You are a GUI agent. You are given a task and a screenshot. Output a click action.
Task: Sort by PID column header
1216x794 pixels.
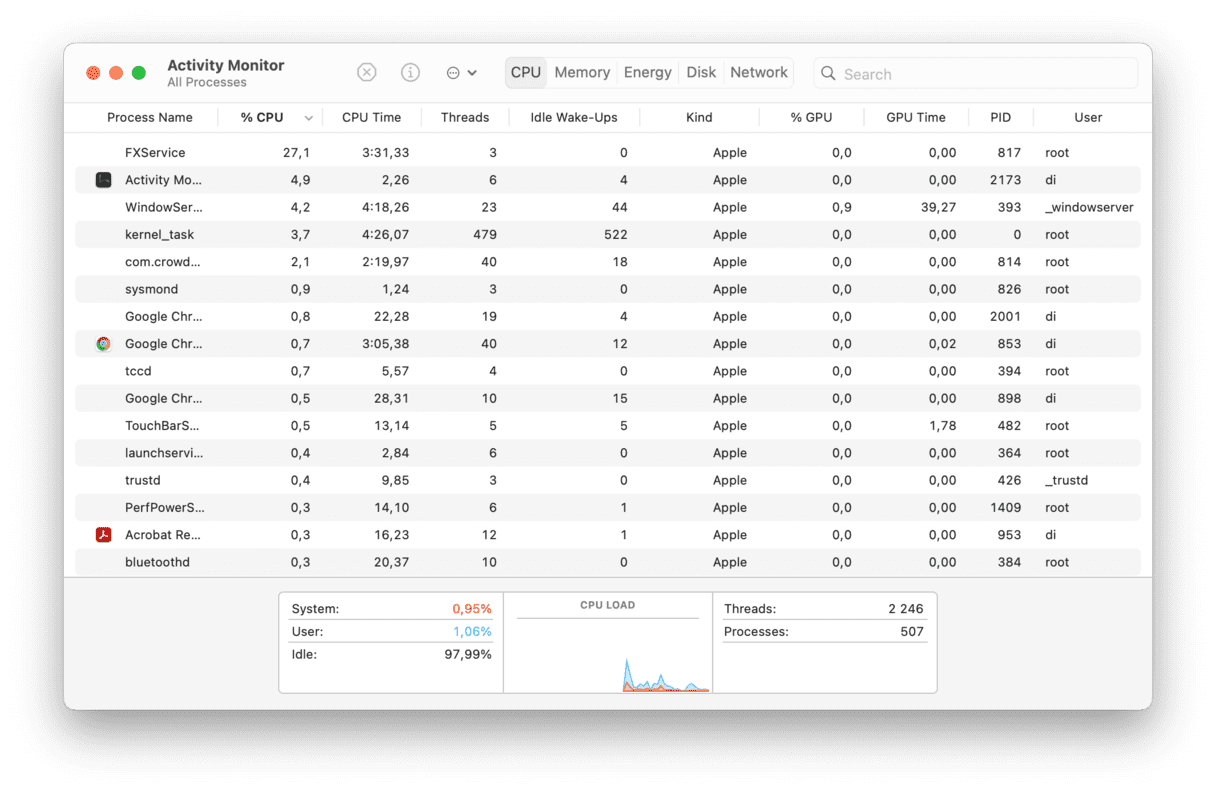coord(1001,117)
